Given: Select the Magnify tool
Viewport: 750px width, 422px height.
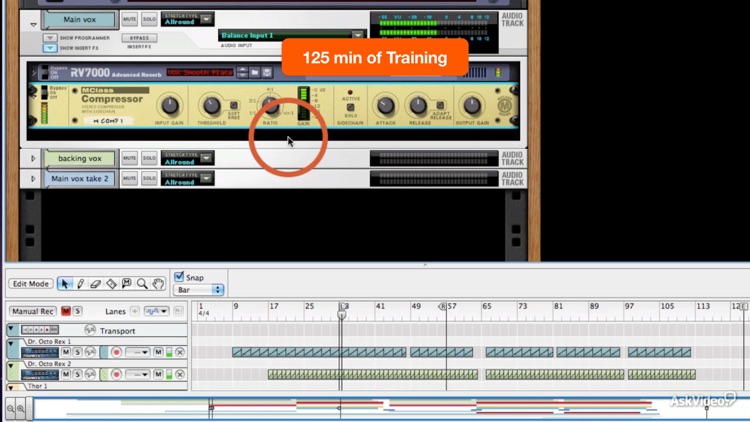Looking at the screenshot, I should 142,284.
